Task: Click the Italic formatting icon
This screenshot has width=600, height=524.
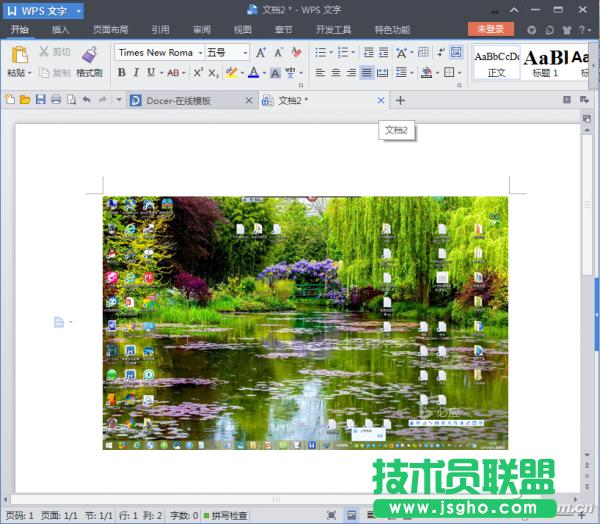Action: pos(136,73)
